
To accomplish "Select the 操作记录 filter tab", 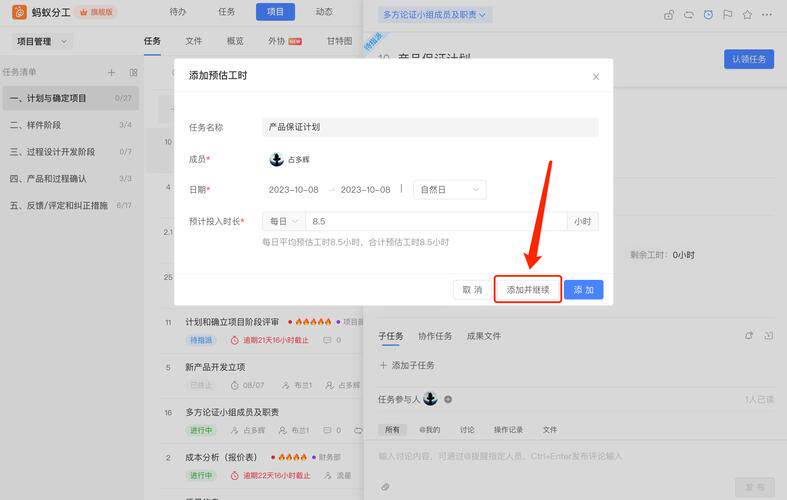I will pos(508,430).
